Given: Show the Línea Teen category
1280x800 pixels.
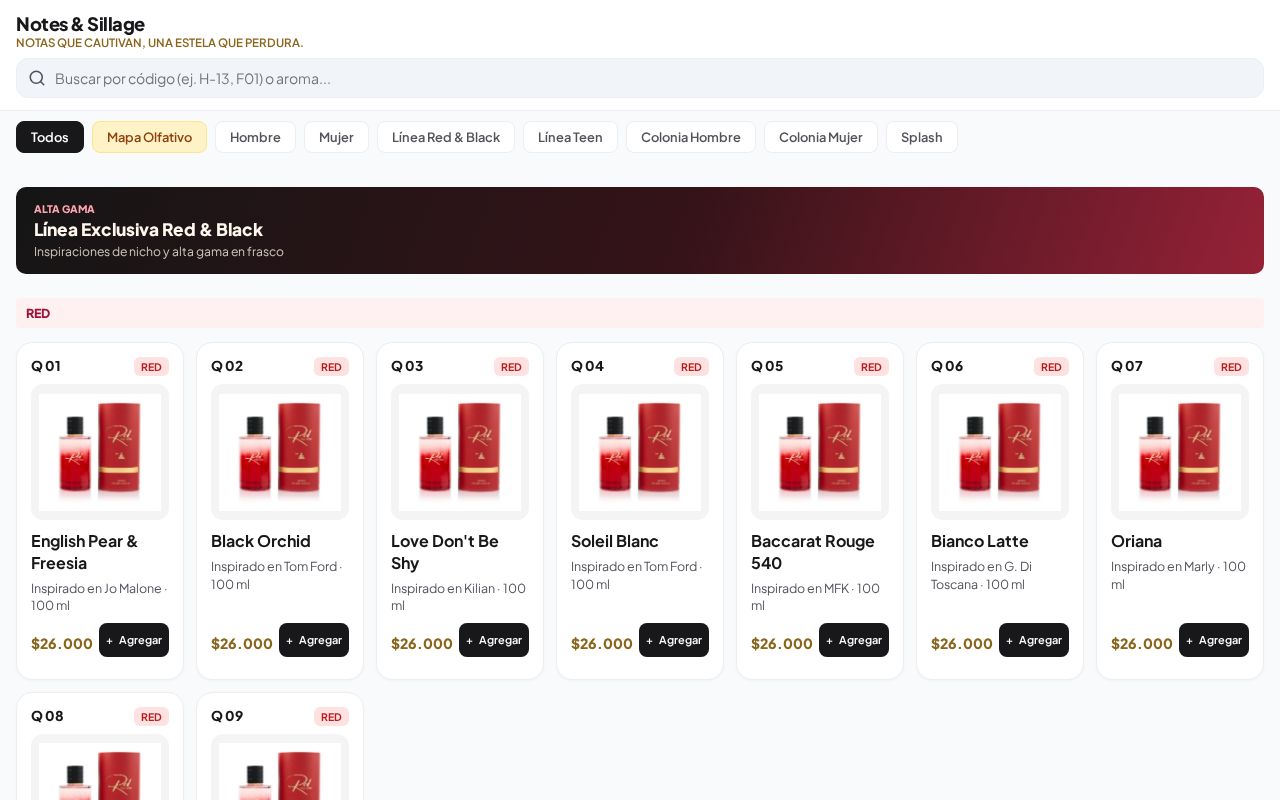Looking at the screenshot, I should [570, 137].
